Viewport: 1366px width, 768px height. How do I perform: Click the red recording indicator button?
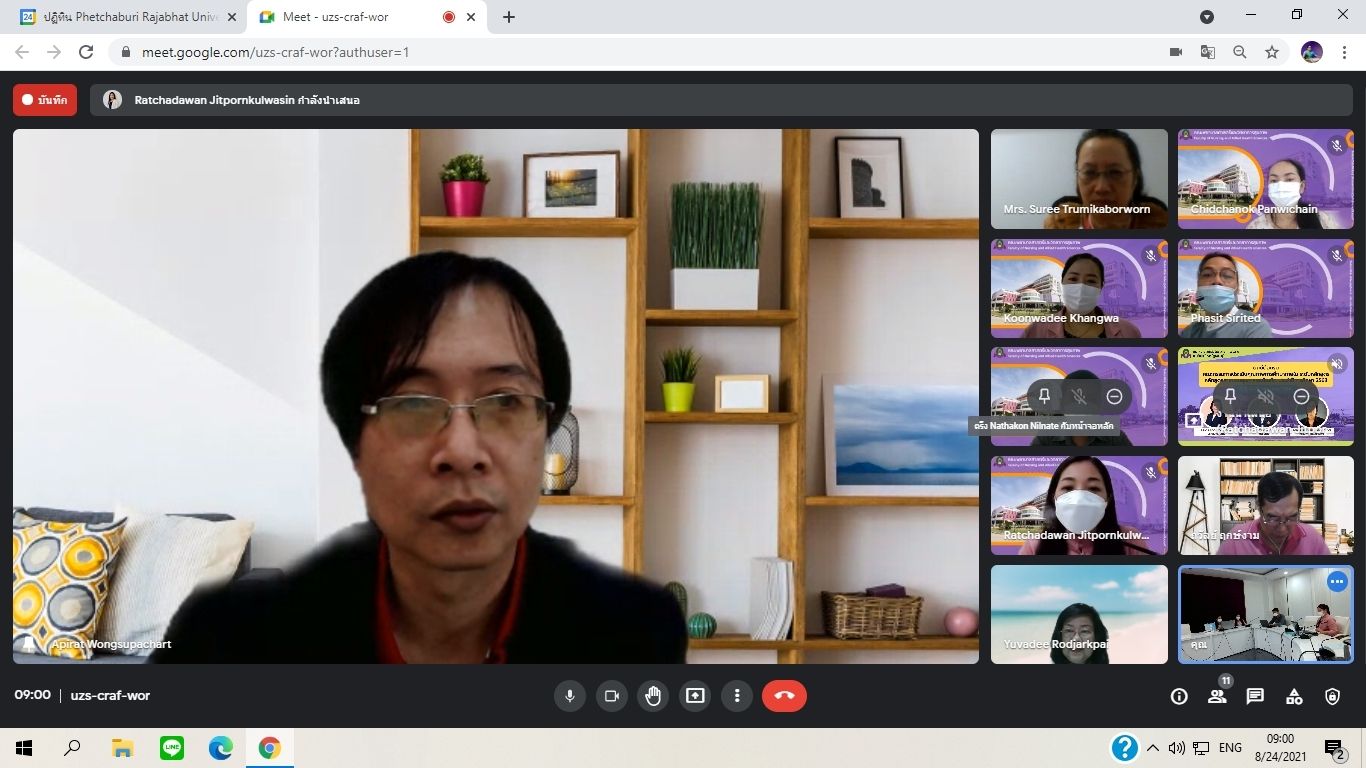pyautogui.click(x=45, y=100)
